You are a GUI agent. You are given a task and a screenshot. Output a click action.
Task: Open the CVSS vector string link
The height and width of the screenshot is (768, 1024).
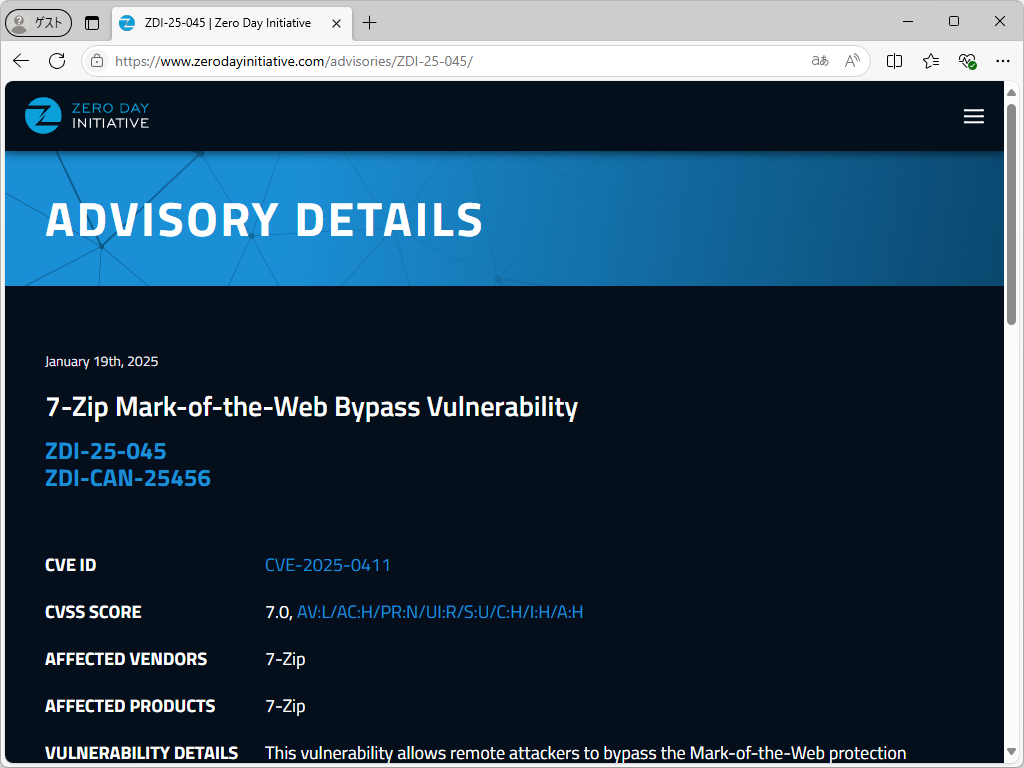point(440,612)
